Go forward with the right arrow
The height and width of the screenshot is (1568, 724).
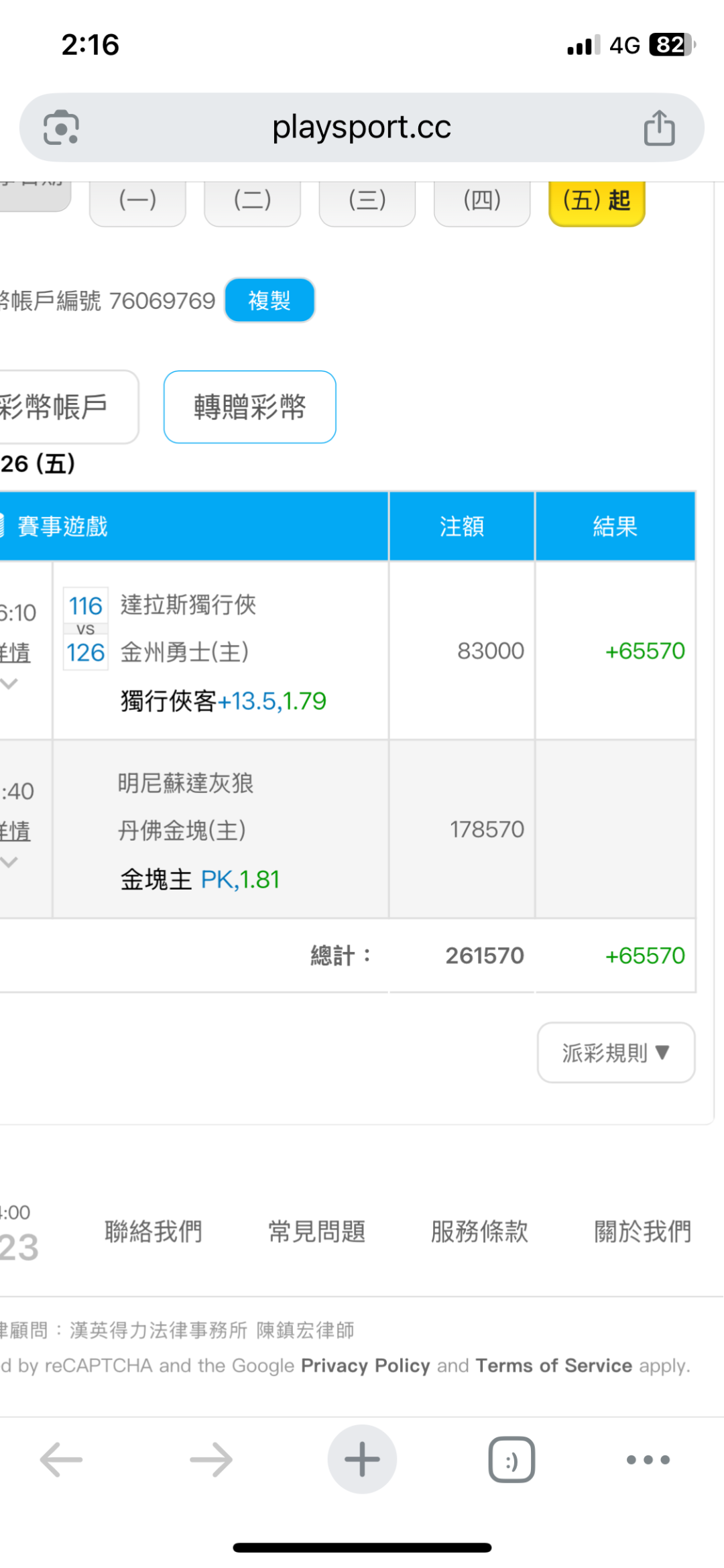coord(211,1459)
